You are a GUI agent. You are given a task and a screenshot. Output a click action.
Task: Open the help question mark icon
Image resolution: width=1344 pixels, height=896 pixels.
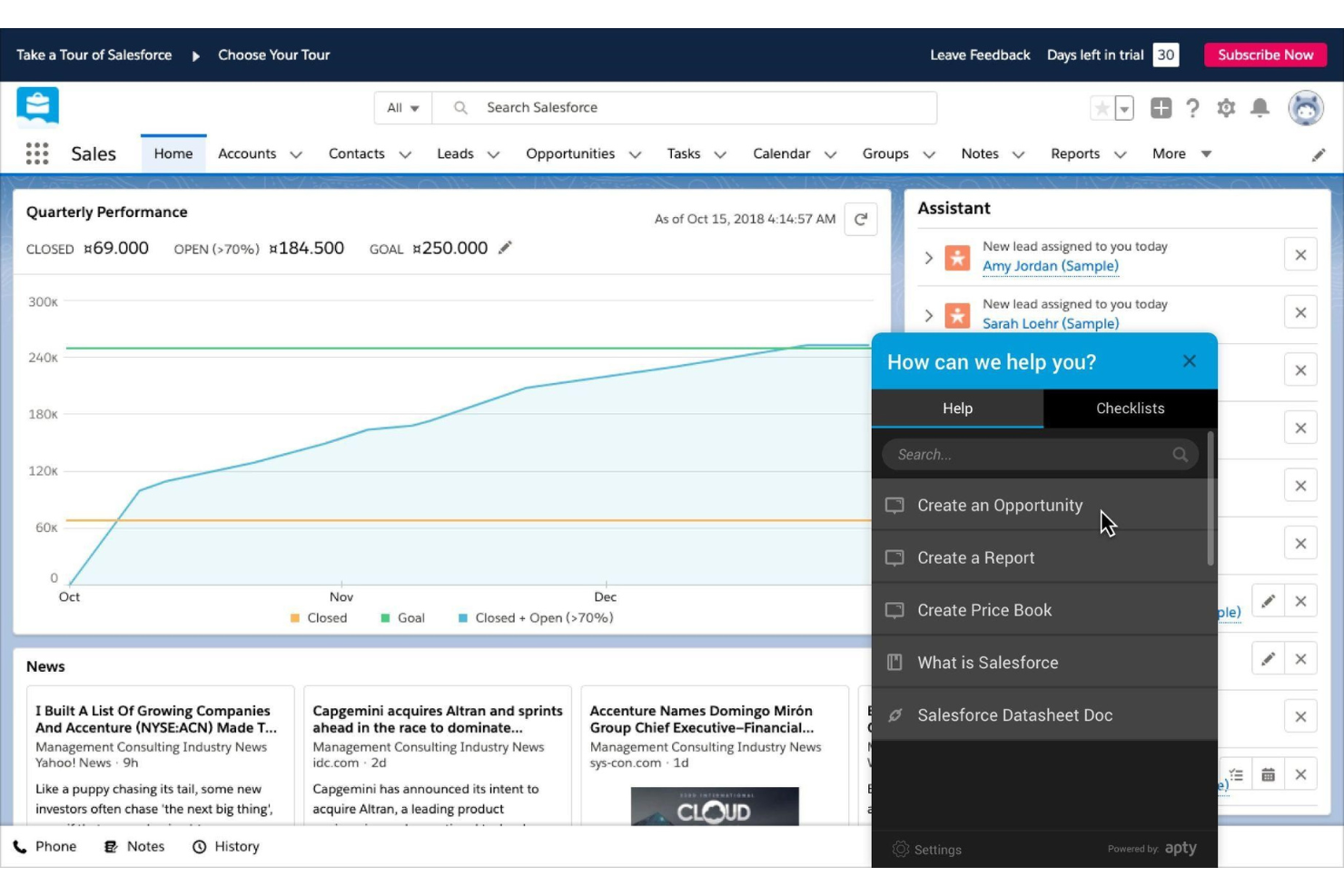(x=1192, y=108)
